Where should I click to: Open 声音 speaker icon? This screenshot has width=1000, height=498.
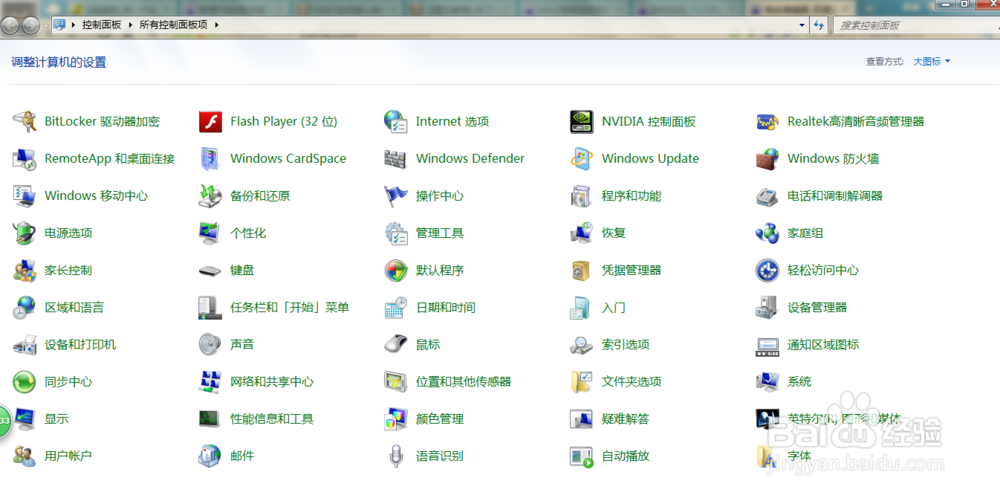point(210,344)
